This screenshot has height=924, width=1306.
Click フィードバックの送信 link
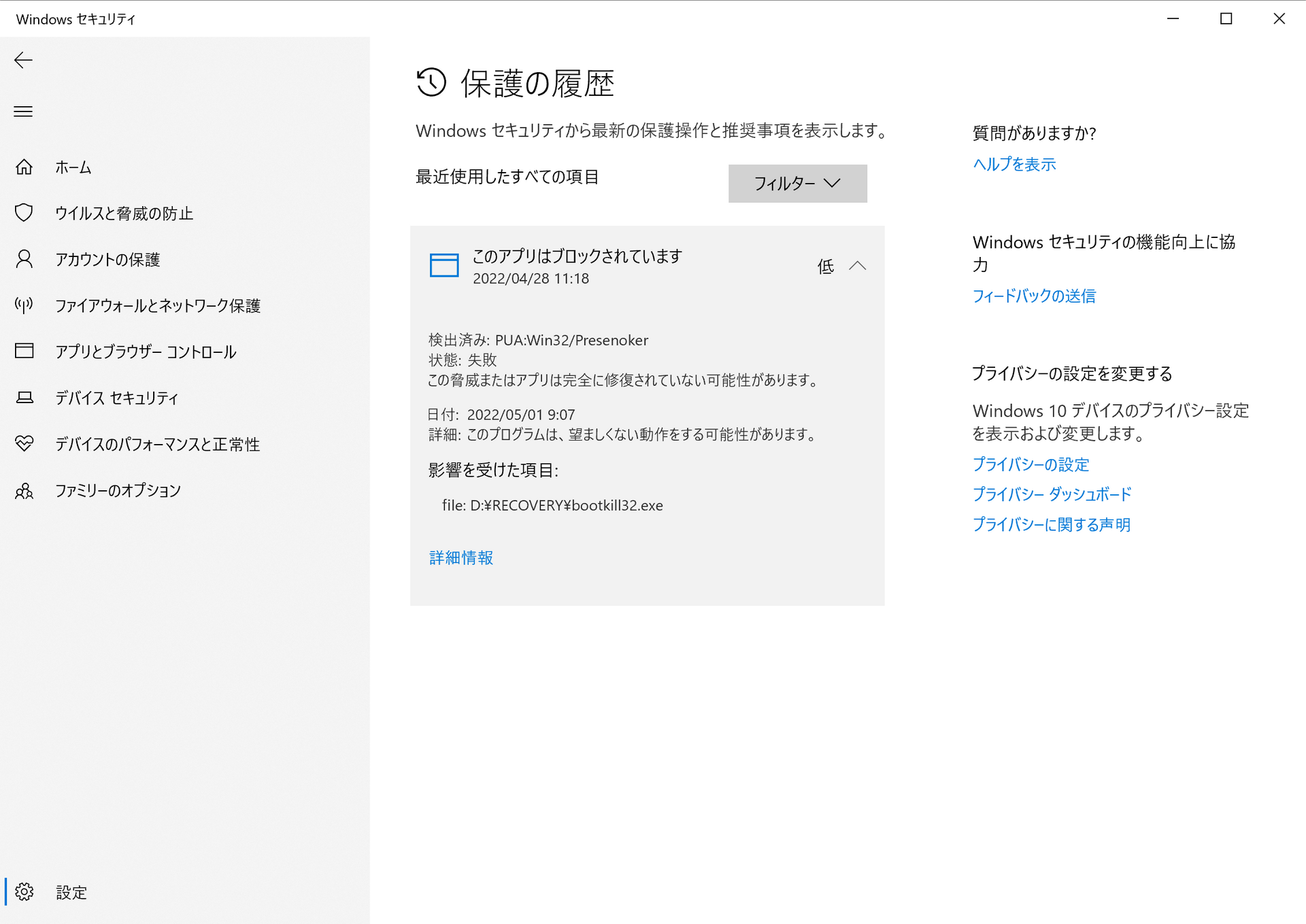point(1034,296)
